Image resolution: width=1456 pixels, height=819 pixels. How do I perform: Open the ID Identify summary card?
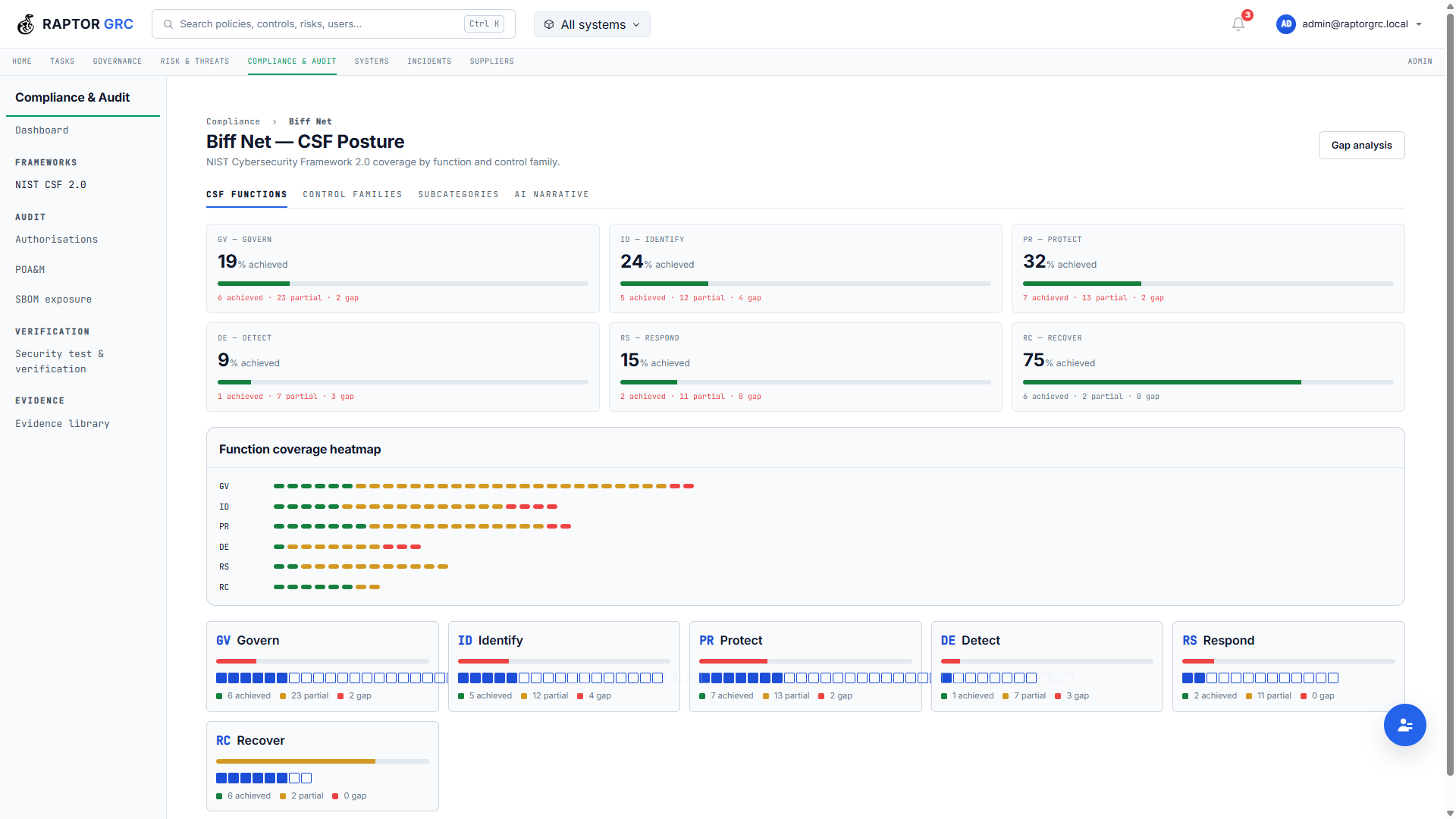[x=805, y=268]
